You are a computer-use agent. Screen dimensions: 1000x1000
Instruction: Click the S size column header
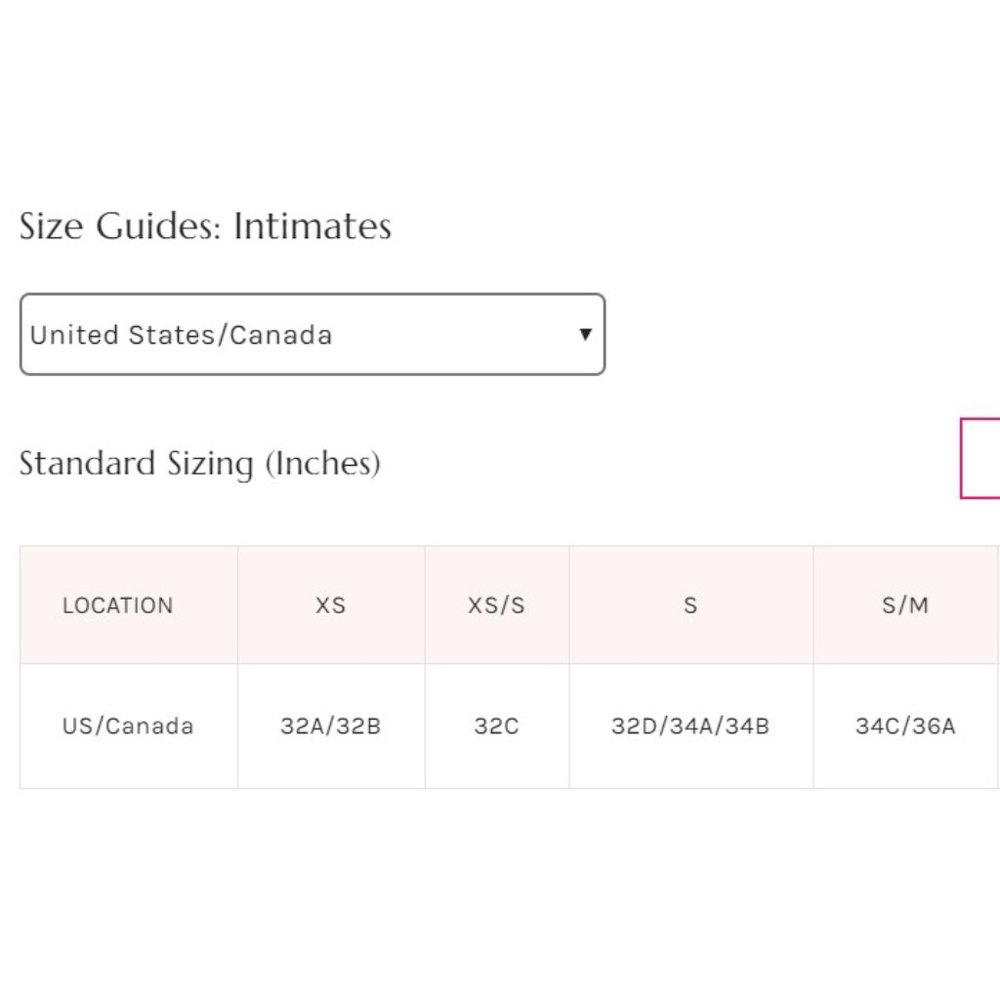691,606
